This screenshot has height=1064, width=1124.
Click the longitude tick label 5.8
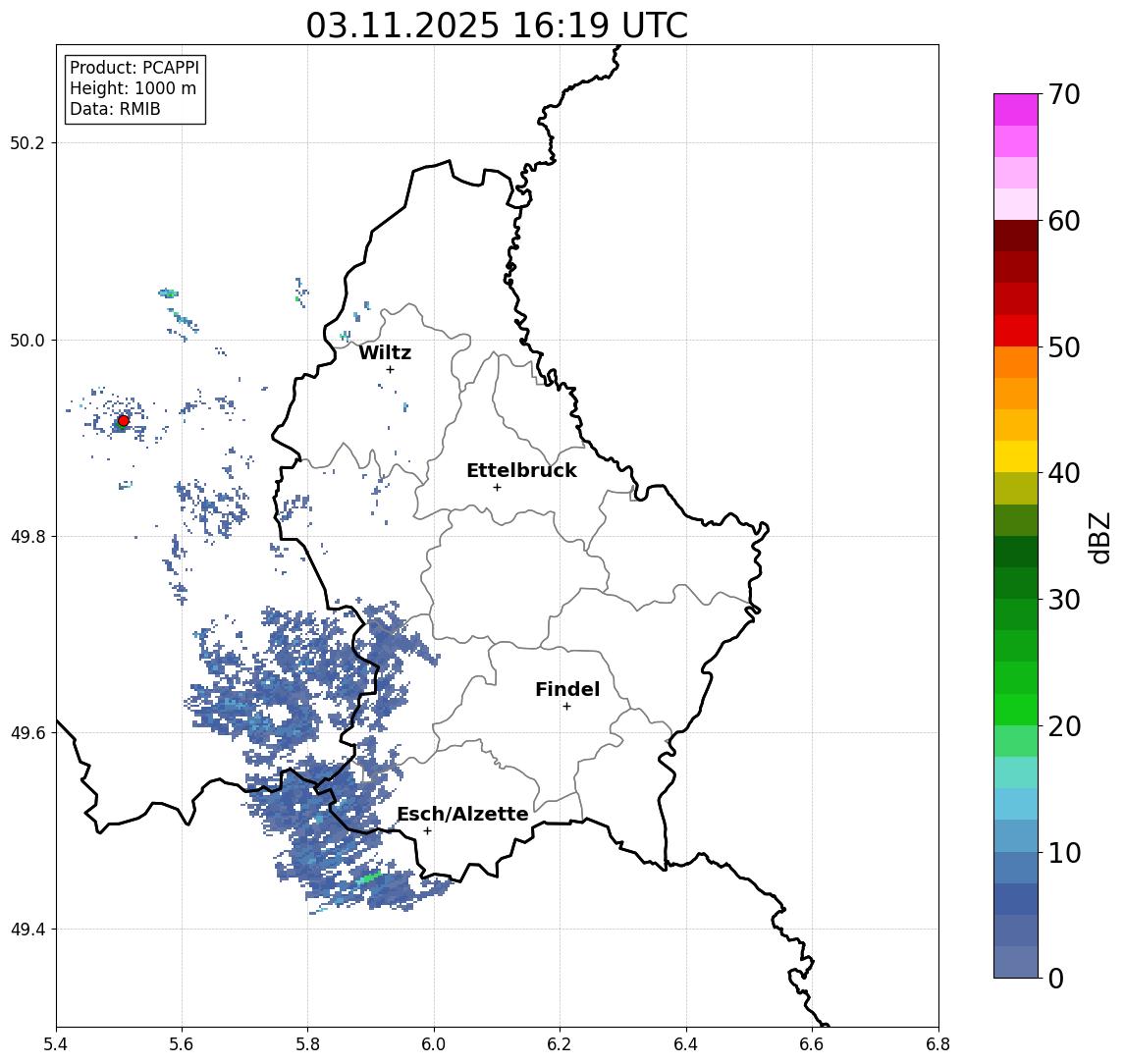click(x=307, y=1044)
